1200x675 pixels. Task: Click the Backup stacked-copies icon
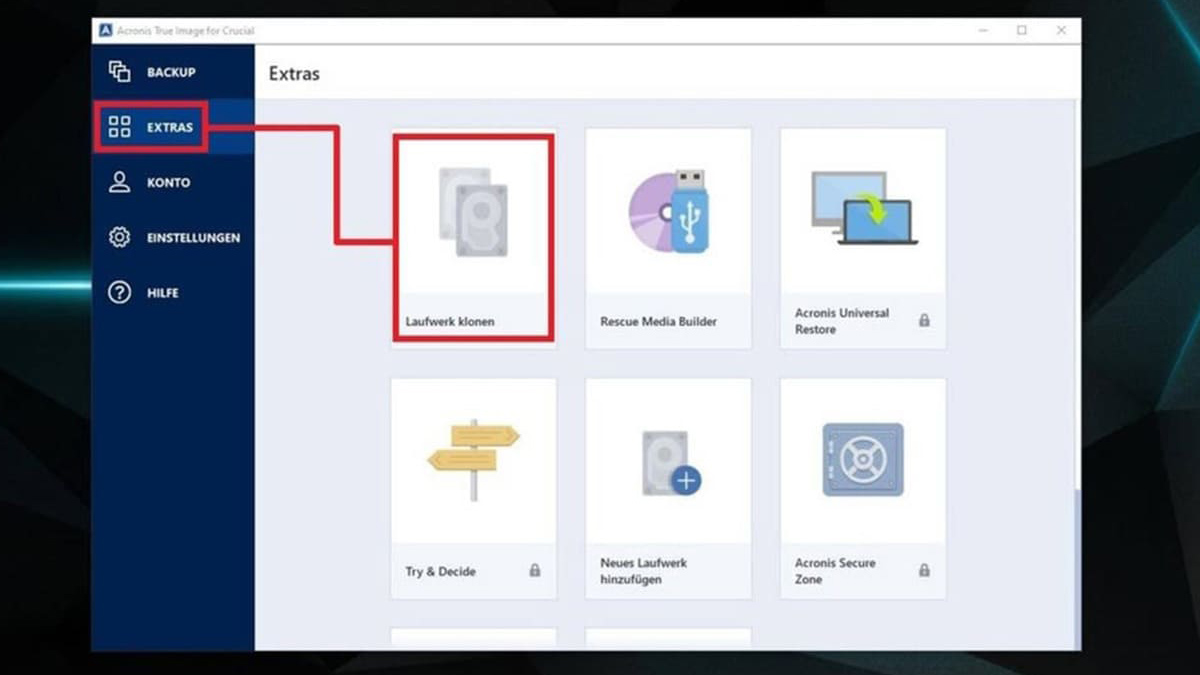[120, 72]
